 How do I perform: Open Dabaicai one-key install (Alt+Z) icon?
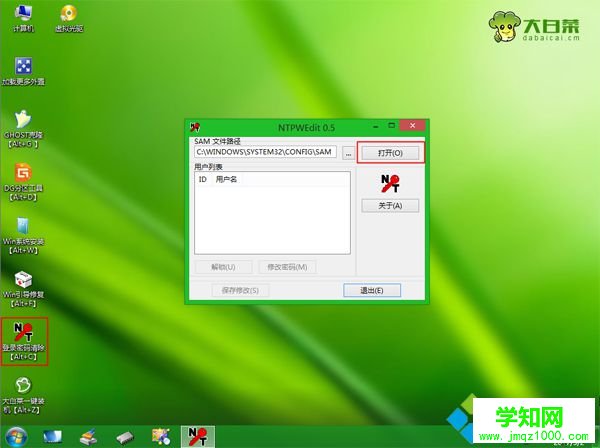23,395
